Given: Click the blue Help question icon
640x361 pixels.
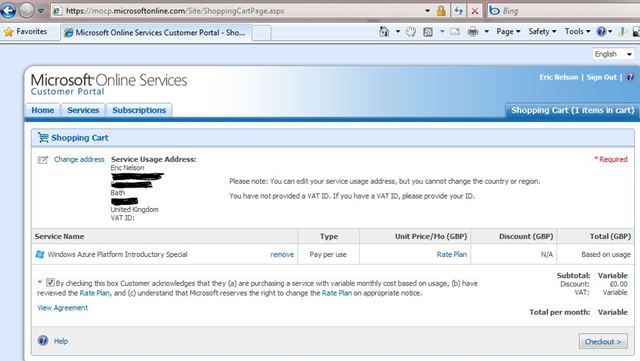Looking at the screenshot, I should coord(43,341).
